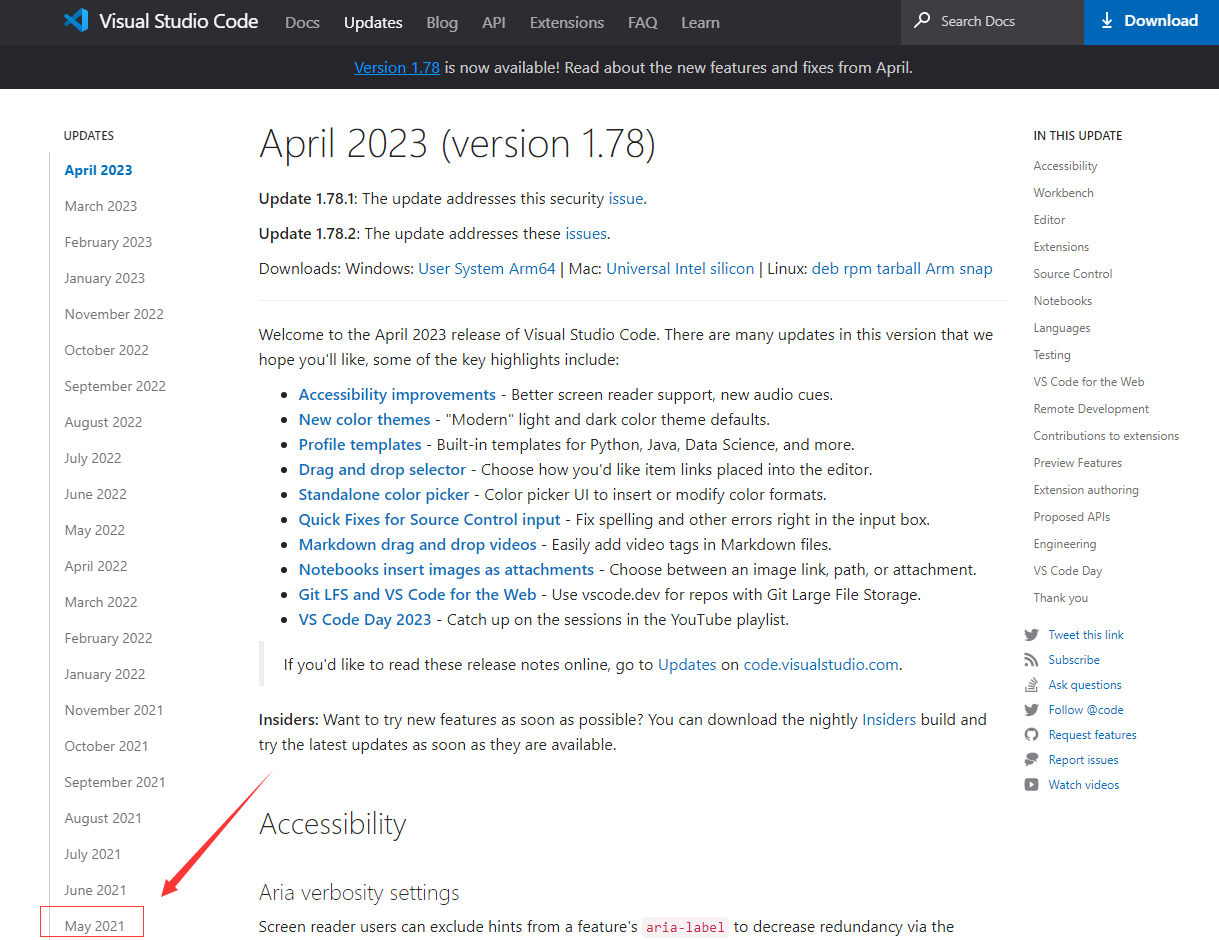Open the VS Code Day 2023 highlight link
The width and height of the screenshot is (1219, 940).
tap(365, 619)
